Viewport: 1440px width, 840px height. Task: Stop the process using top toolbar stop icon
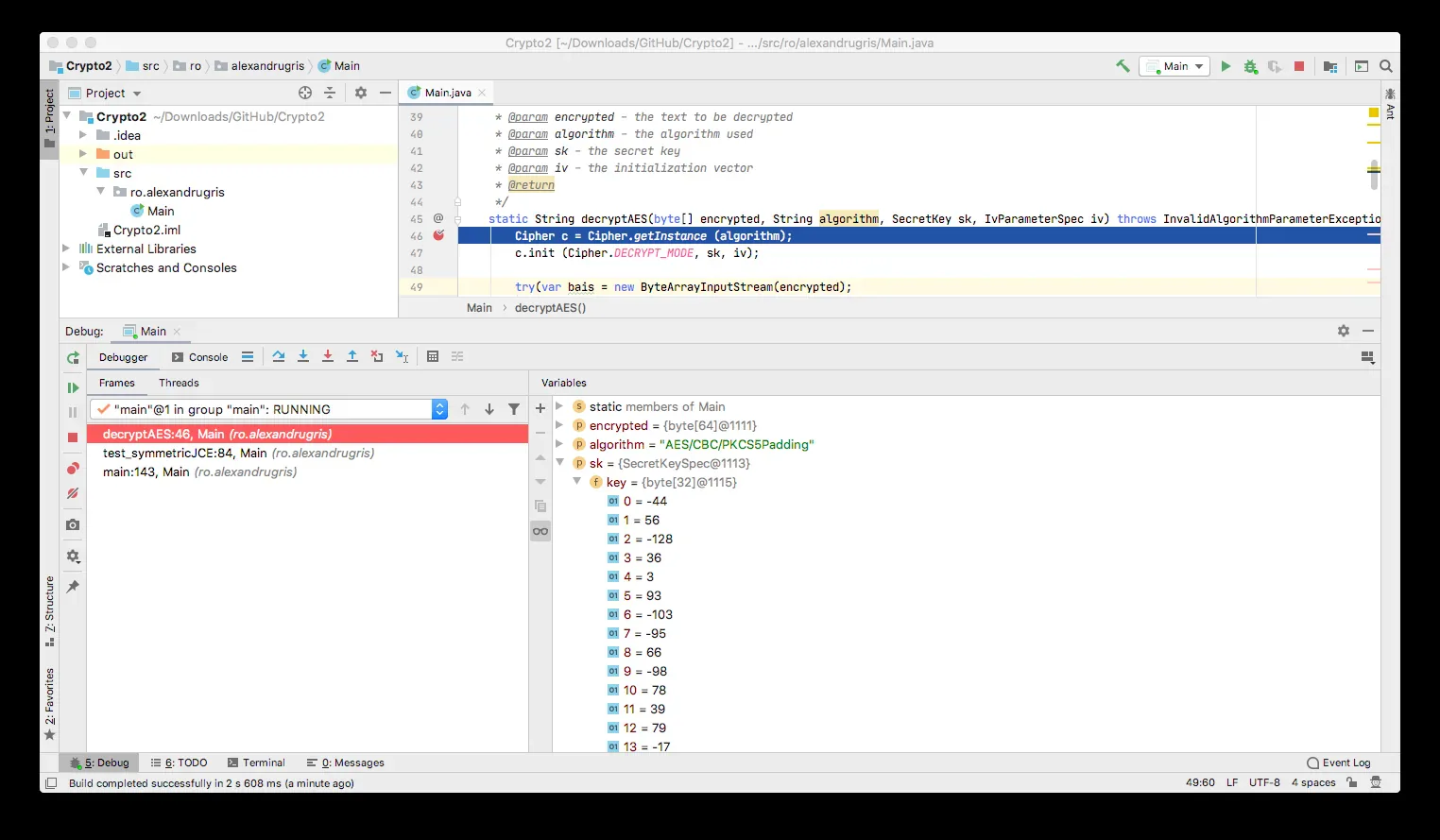tap(1299, 66)
